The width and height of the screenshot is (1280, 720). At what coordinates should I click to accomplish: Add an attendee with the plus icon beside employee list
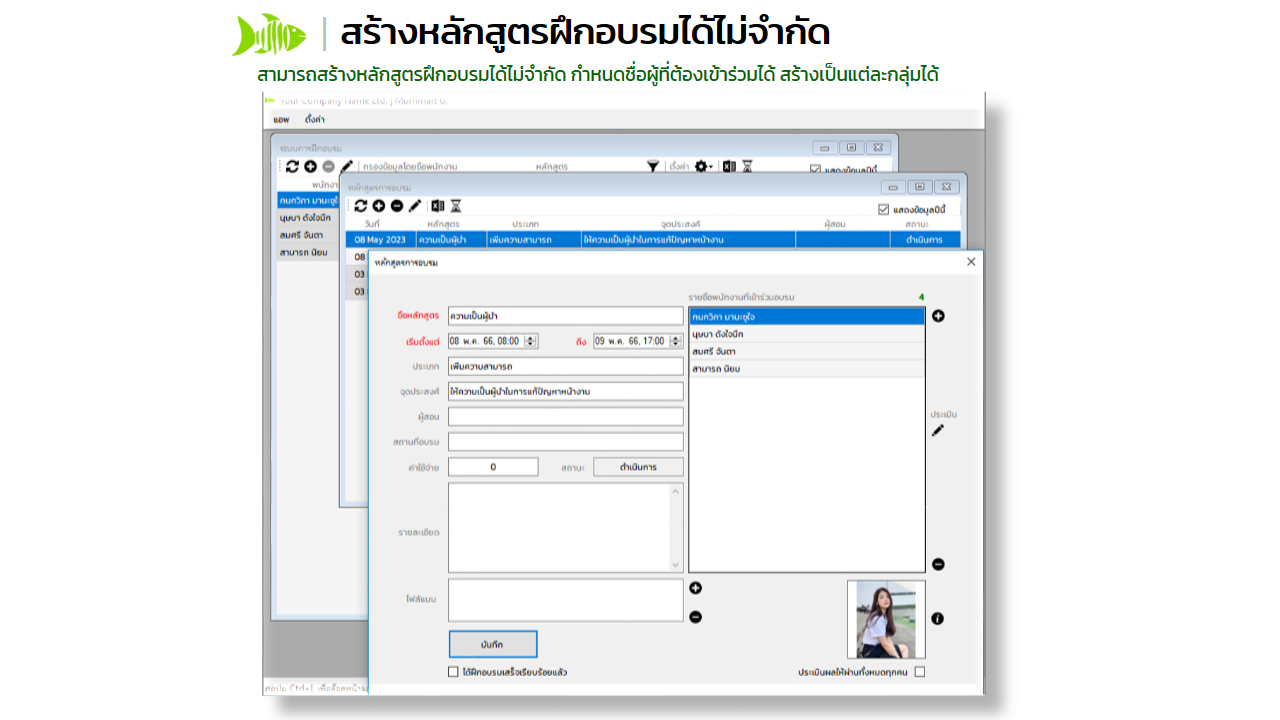click(x=938, y=316)
